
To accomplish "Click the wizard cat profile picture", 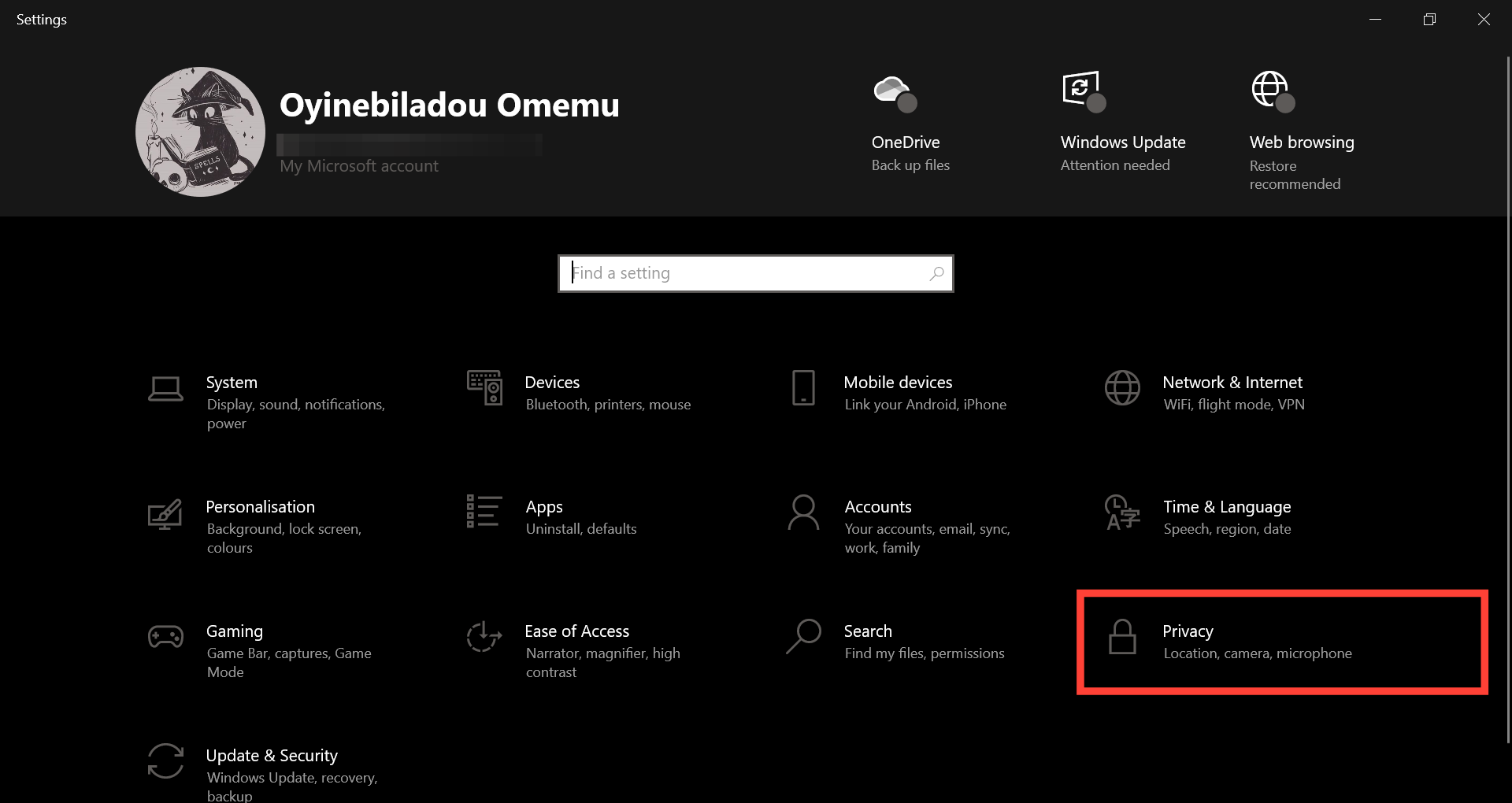I will (200, 131).
